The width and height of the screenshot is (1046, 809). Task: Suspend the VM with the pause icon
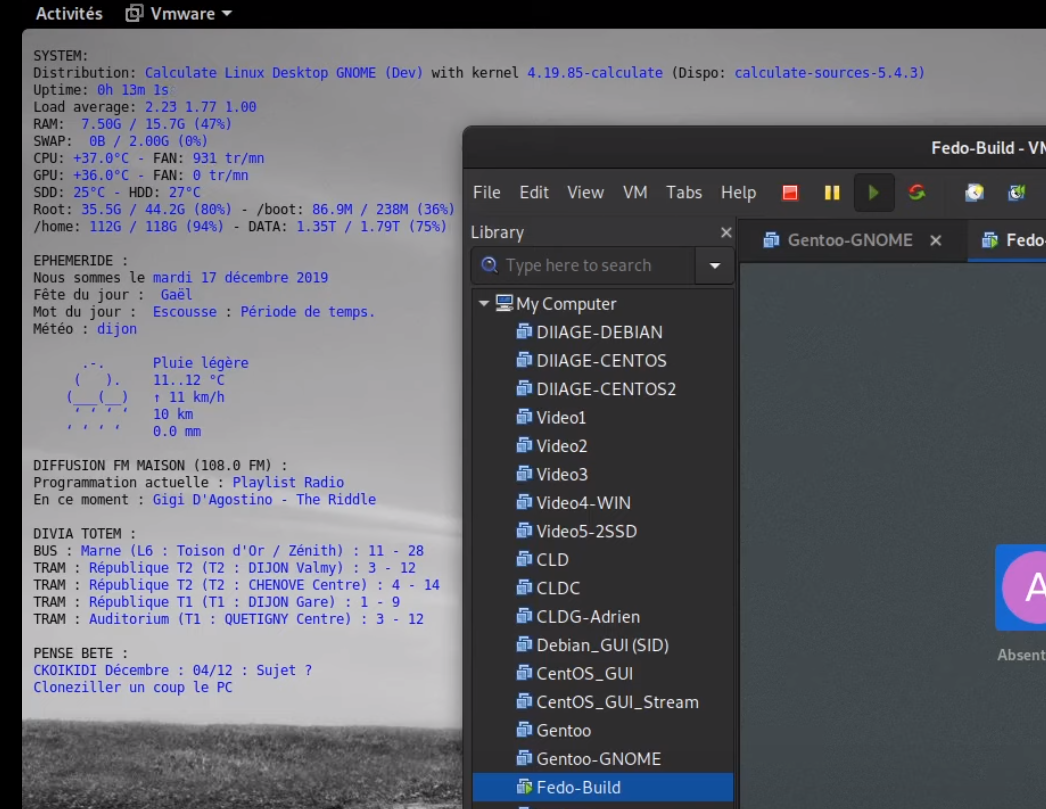tap(833, 191)
